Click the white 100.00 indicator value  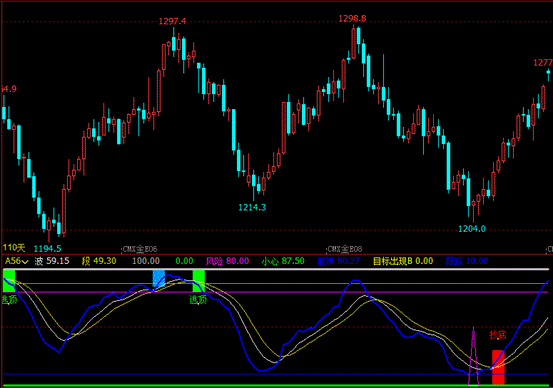[x=146, y=261]
